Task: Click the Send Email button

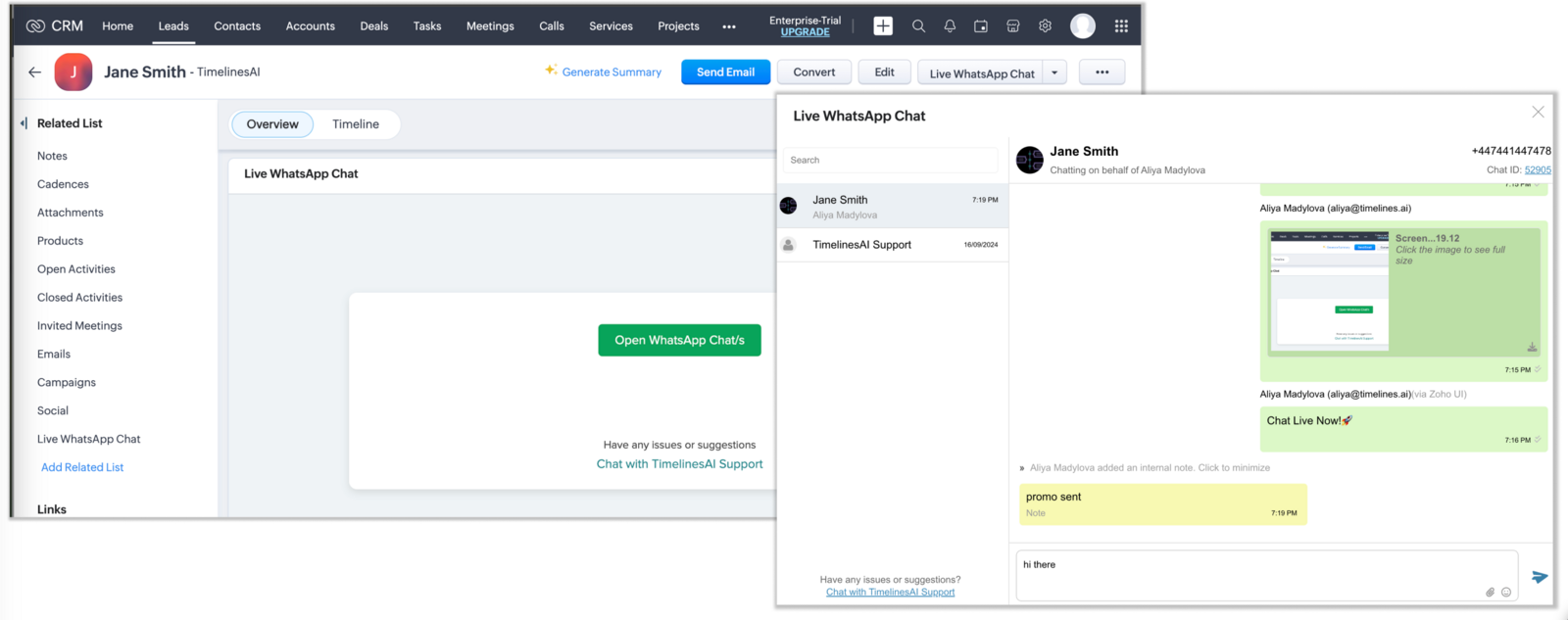Action: point(725,72)
